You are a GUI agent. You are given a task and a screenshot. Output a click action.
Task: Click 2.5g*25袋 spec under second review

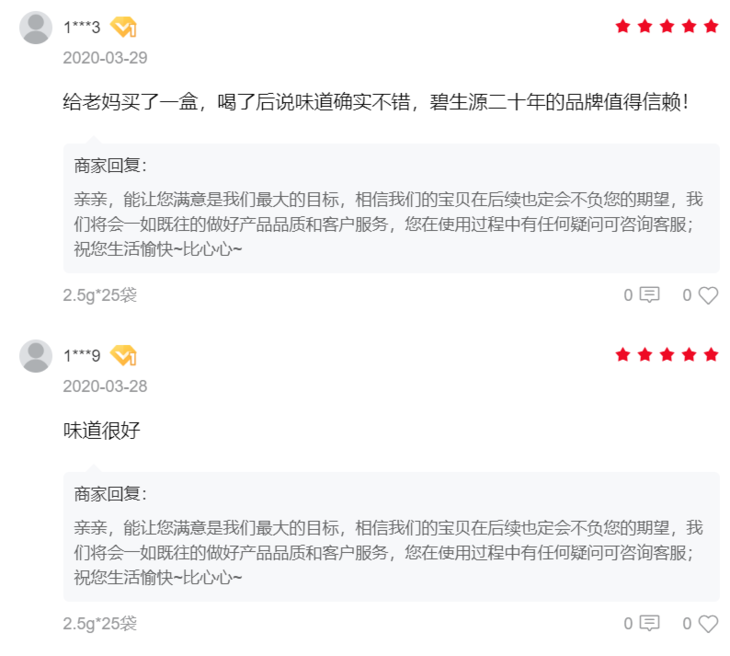click(100, 623)
